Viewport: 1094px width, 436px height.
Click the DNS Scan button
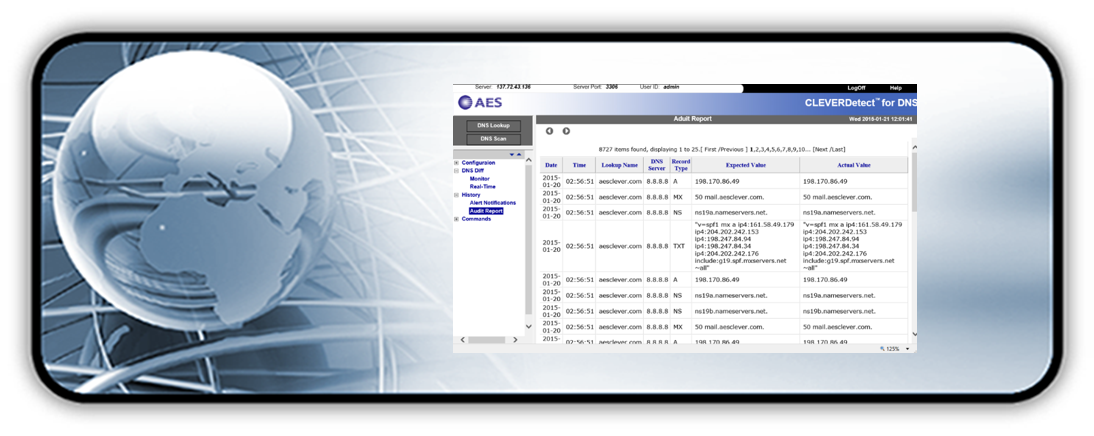(x=493, y=139)
